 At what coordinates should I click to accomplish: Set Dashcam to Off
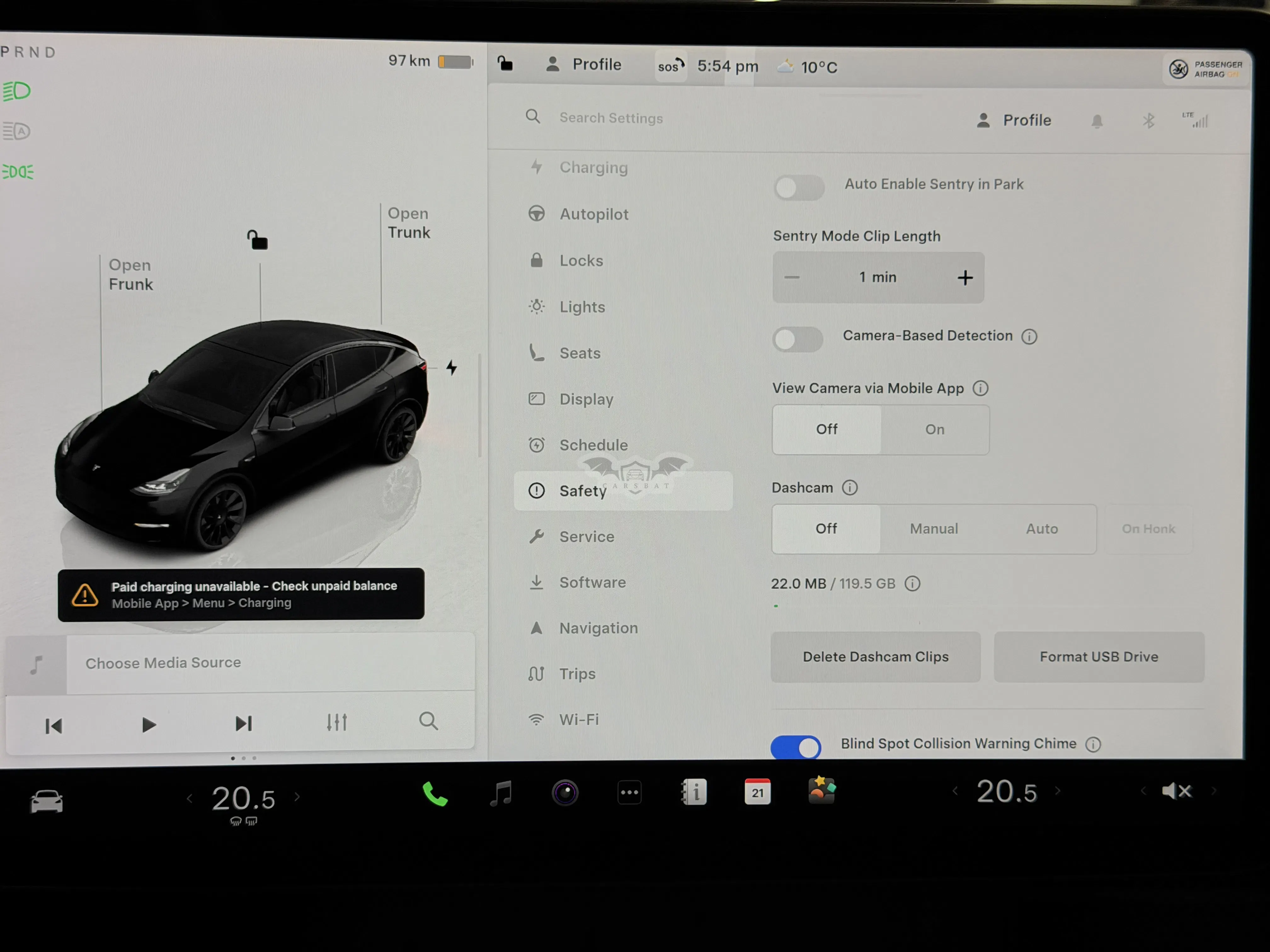(x=826, y=529)
